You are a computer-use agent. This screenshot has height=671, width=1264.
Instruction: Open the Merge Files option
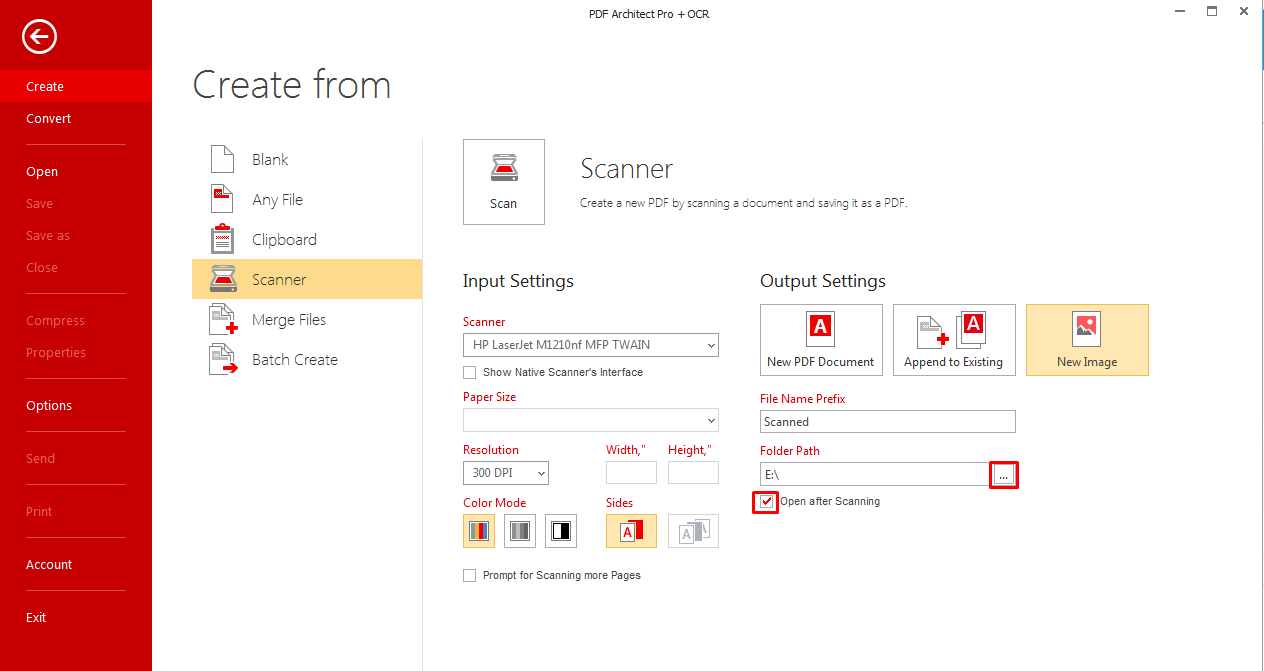click(306, 319)
